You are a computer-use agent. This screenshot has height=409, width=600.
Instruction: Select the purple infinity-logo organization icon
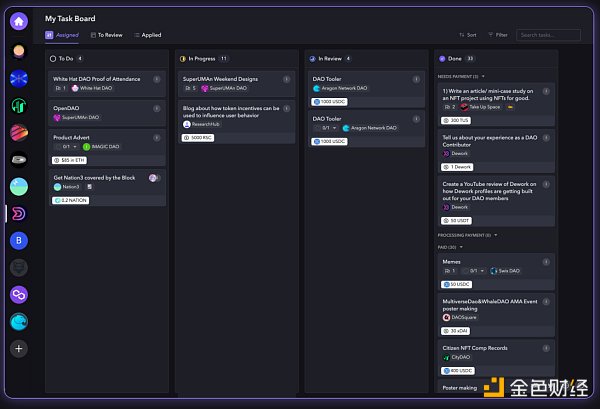pyautogui.click(x=19, y=294)
